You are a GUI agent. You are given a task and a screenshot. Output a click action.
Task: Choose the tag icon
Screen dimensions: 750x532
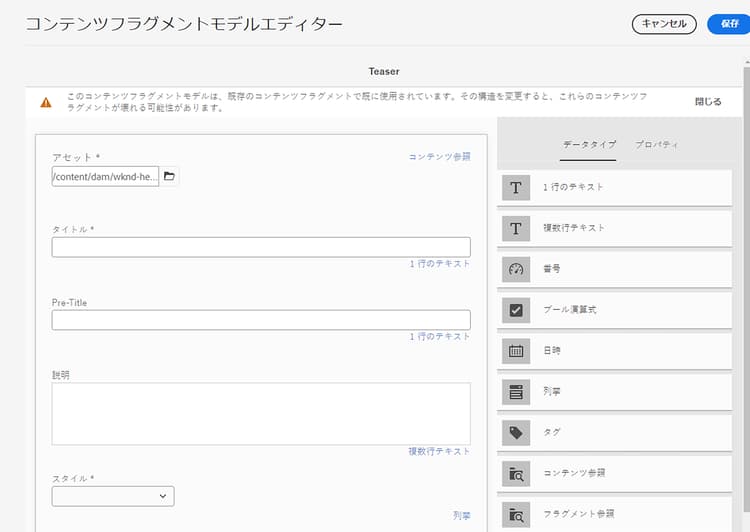click(516, 433)
